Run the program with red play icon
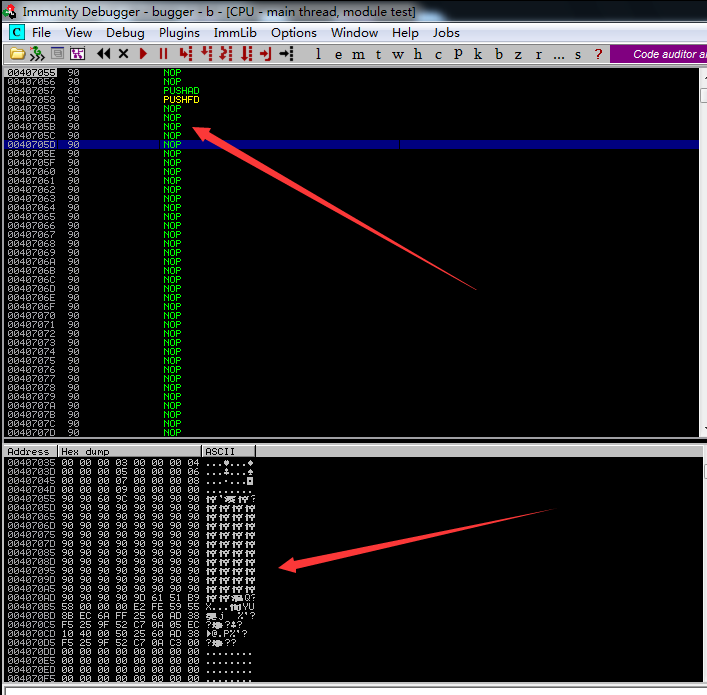This screenshot has width=707, height=695. 144,54
